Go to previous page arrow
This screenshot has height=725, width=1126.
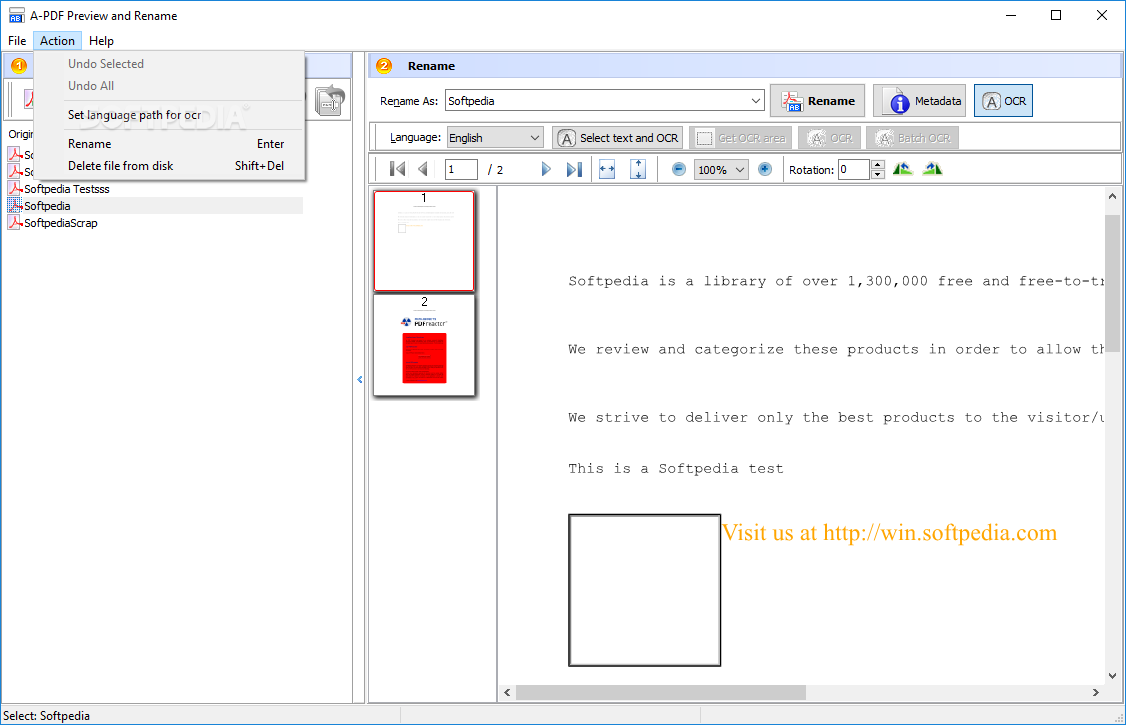tap(423, 169)
